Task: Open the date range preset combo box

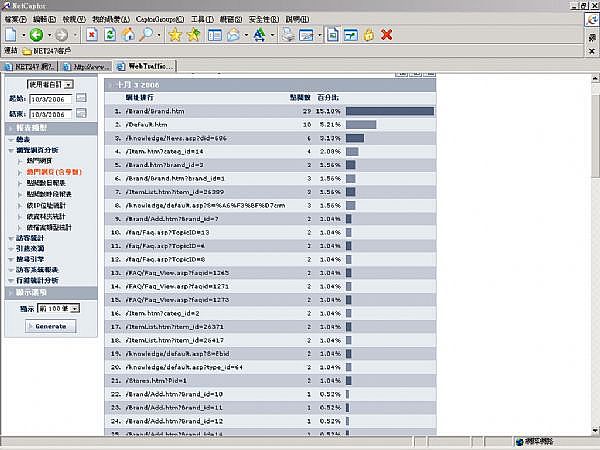Action: (x=50, y=84)
